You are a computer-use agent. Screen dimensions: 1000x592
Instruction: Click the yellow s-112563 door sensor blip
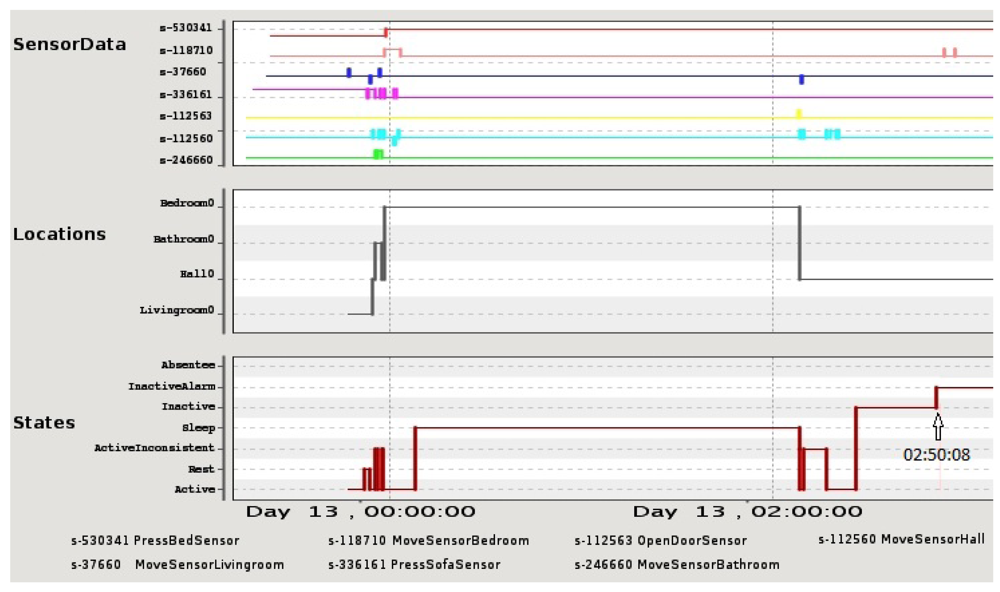coord(798,114)
